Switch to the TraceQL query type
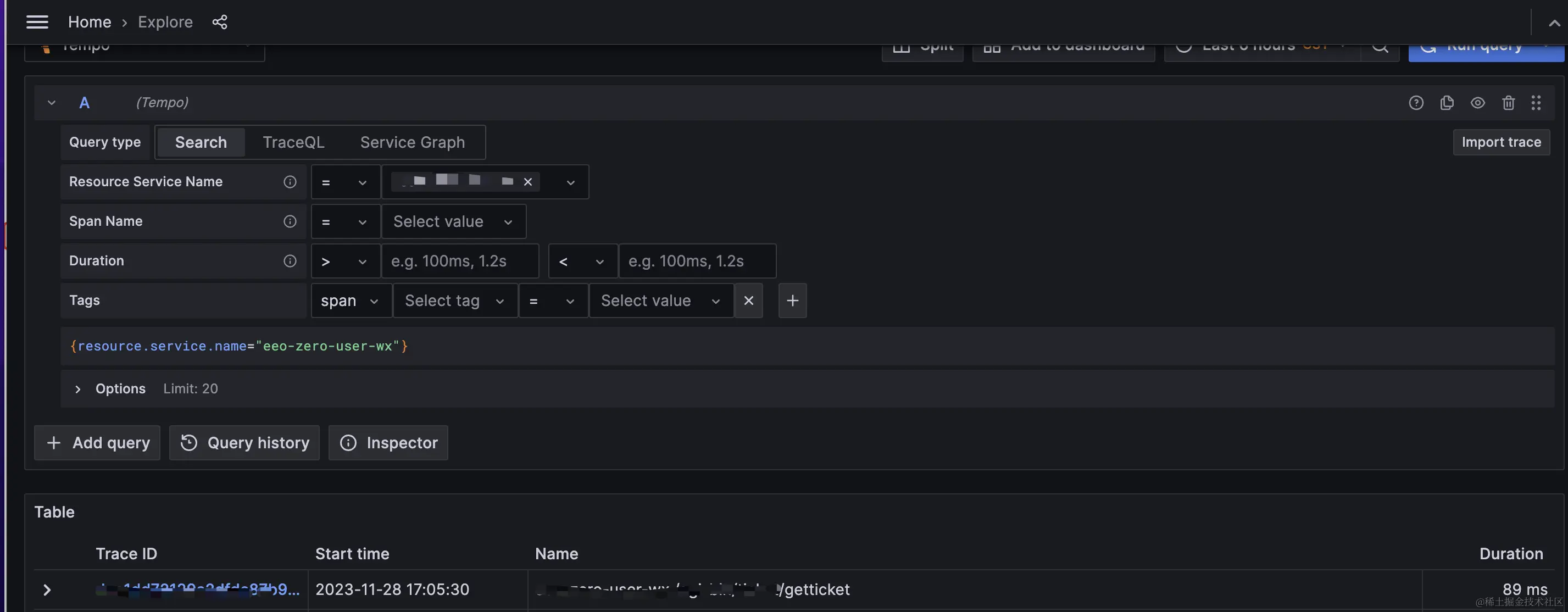 point(293,142)
